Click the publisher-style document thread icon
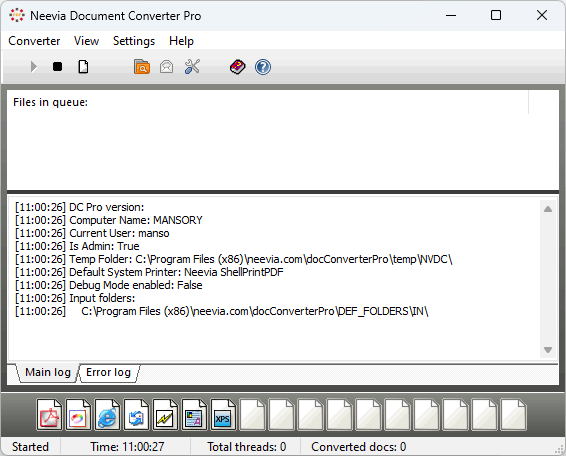Image resolution: width=566 pixels, height=456 pixels. pos(194,414)
